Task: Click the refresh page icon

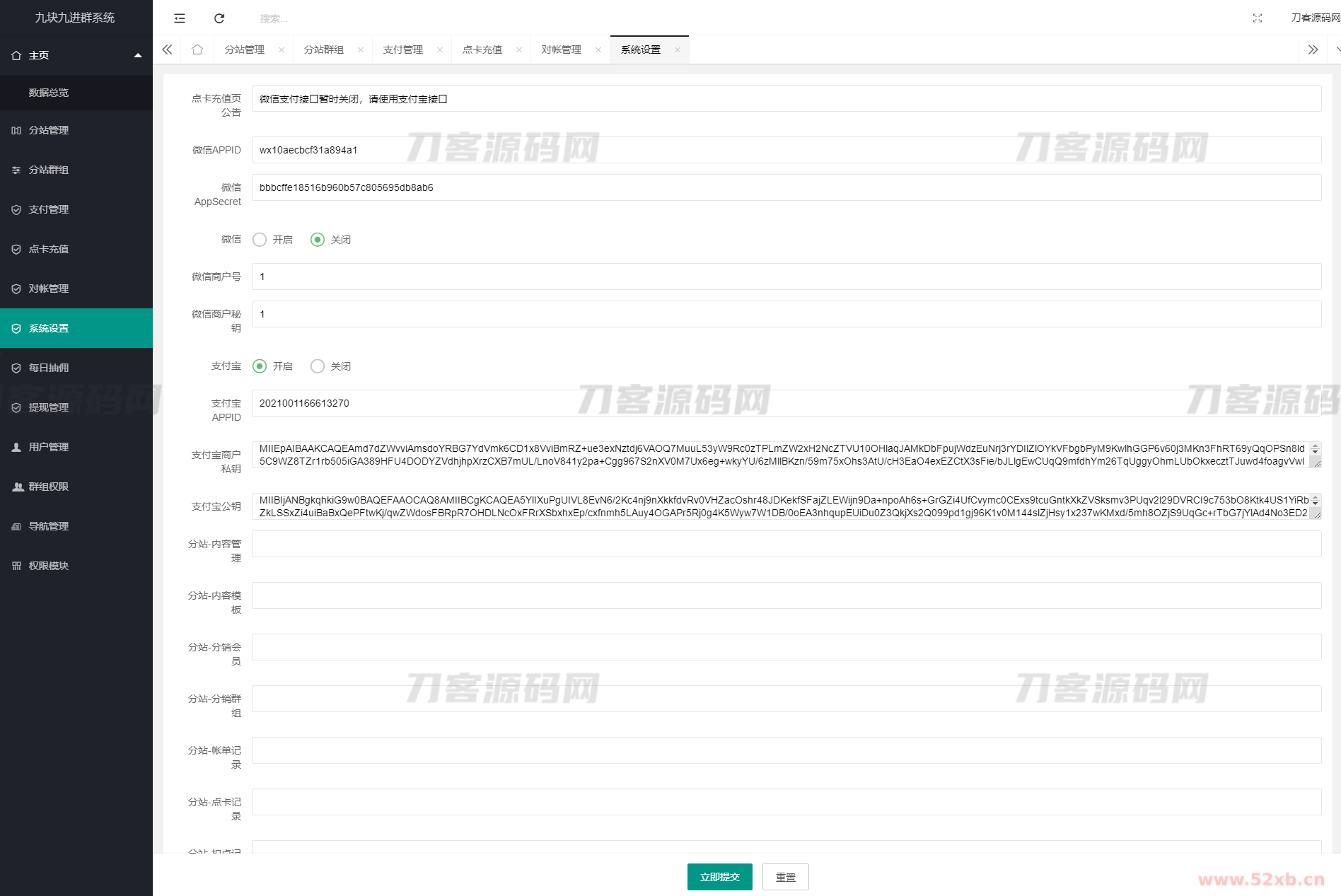Action: (x=219, y=18)
